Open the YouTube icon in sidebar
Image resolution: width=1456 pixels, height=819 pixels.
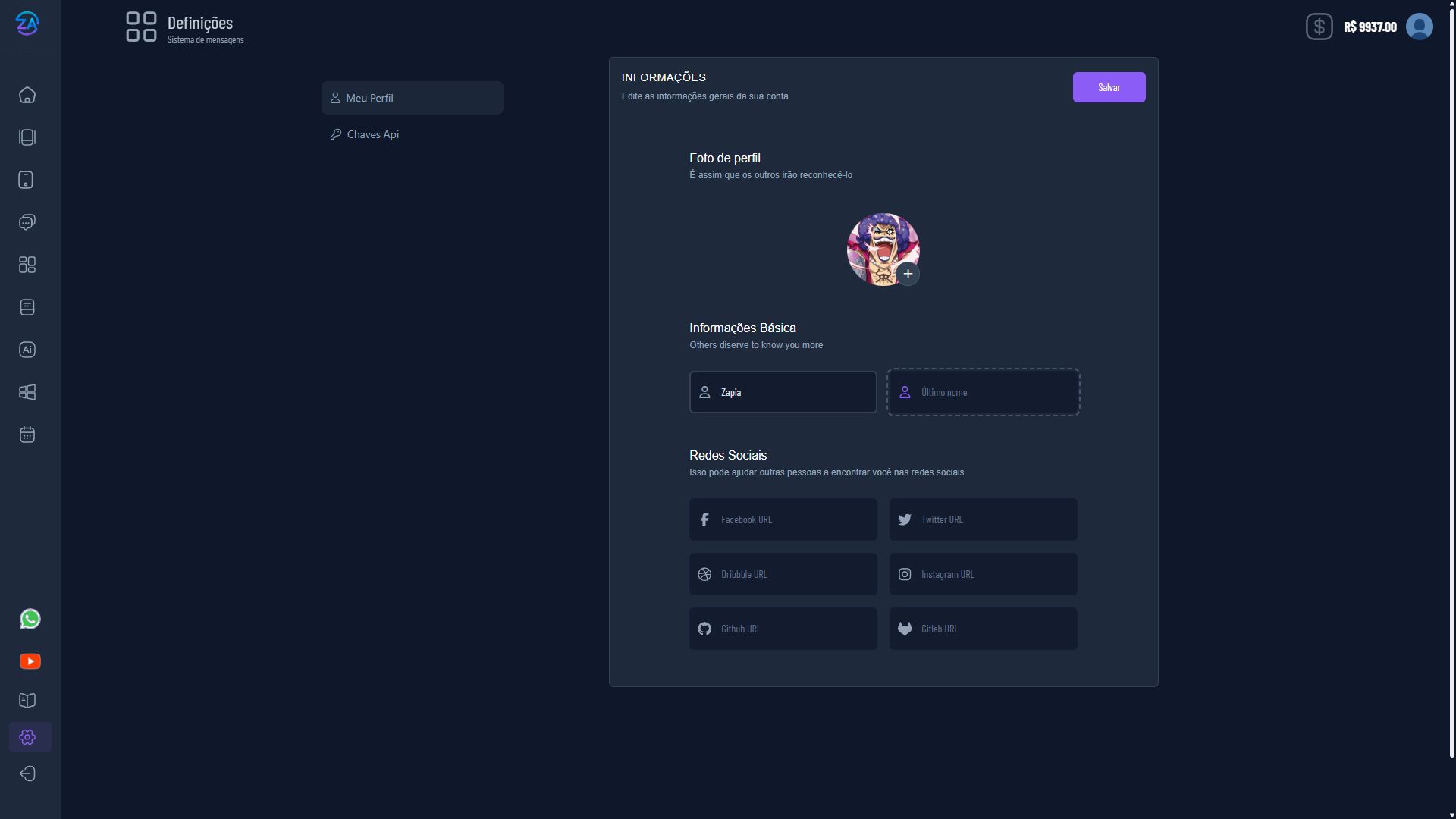(30, 661)
